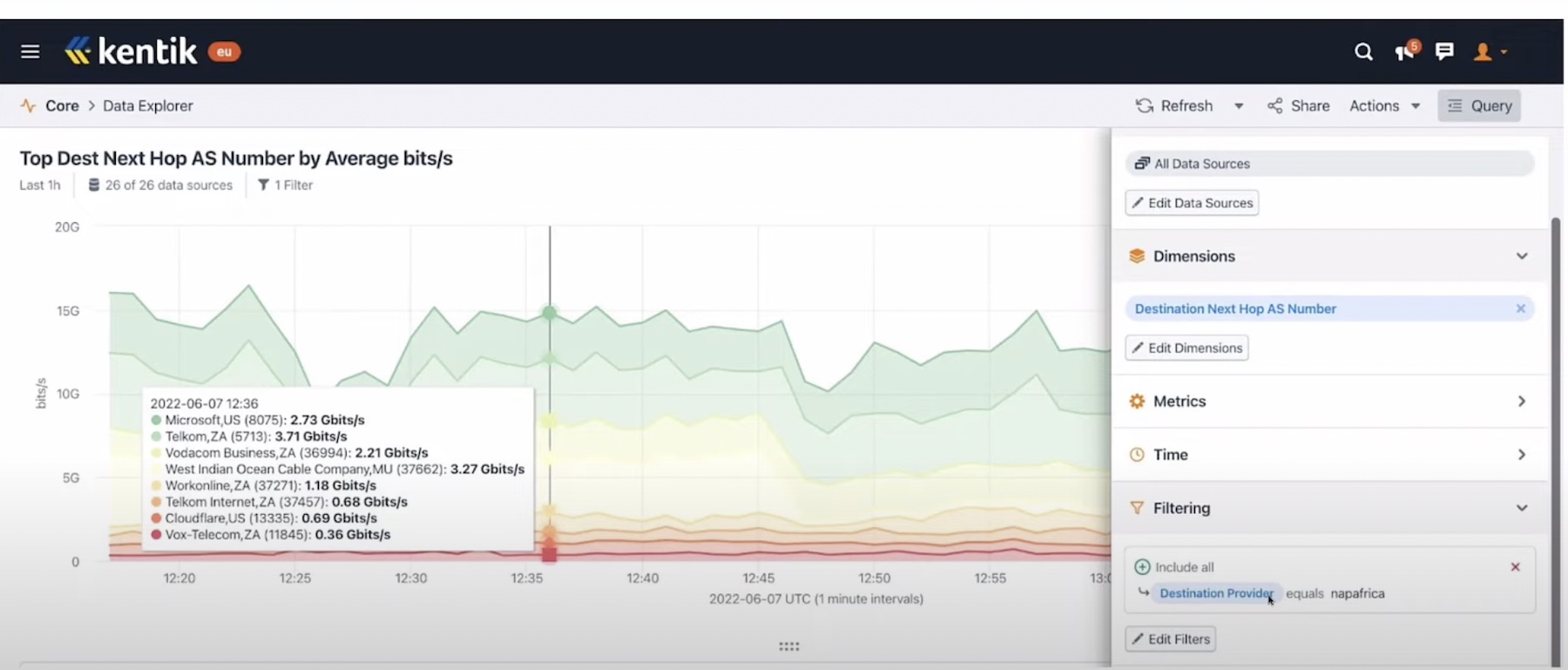
Task: Open the chat message icon
Action: tap(1444, 52)
